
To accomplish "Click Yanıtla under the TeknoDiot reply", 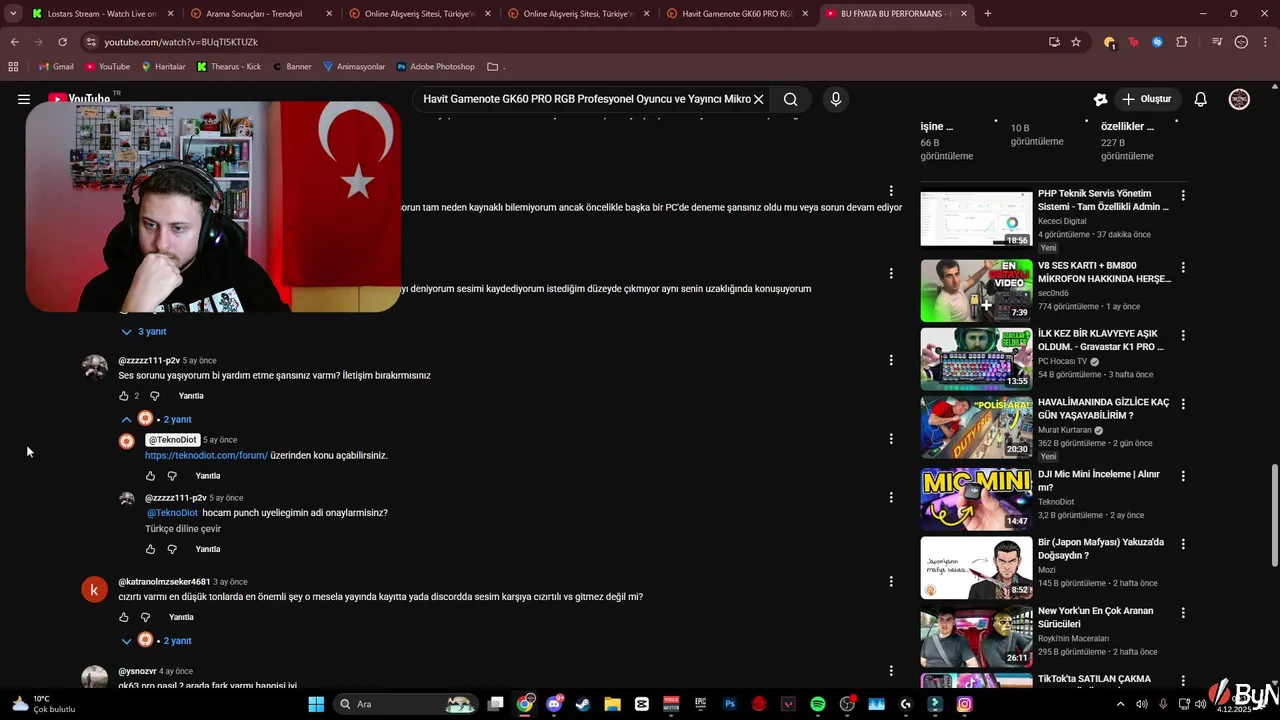I will pos(208,476).
